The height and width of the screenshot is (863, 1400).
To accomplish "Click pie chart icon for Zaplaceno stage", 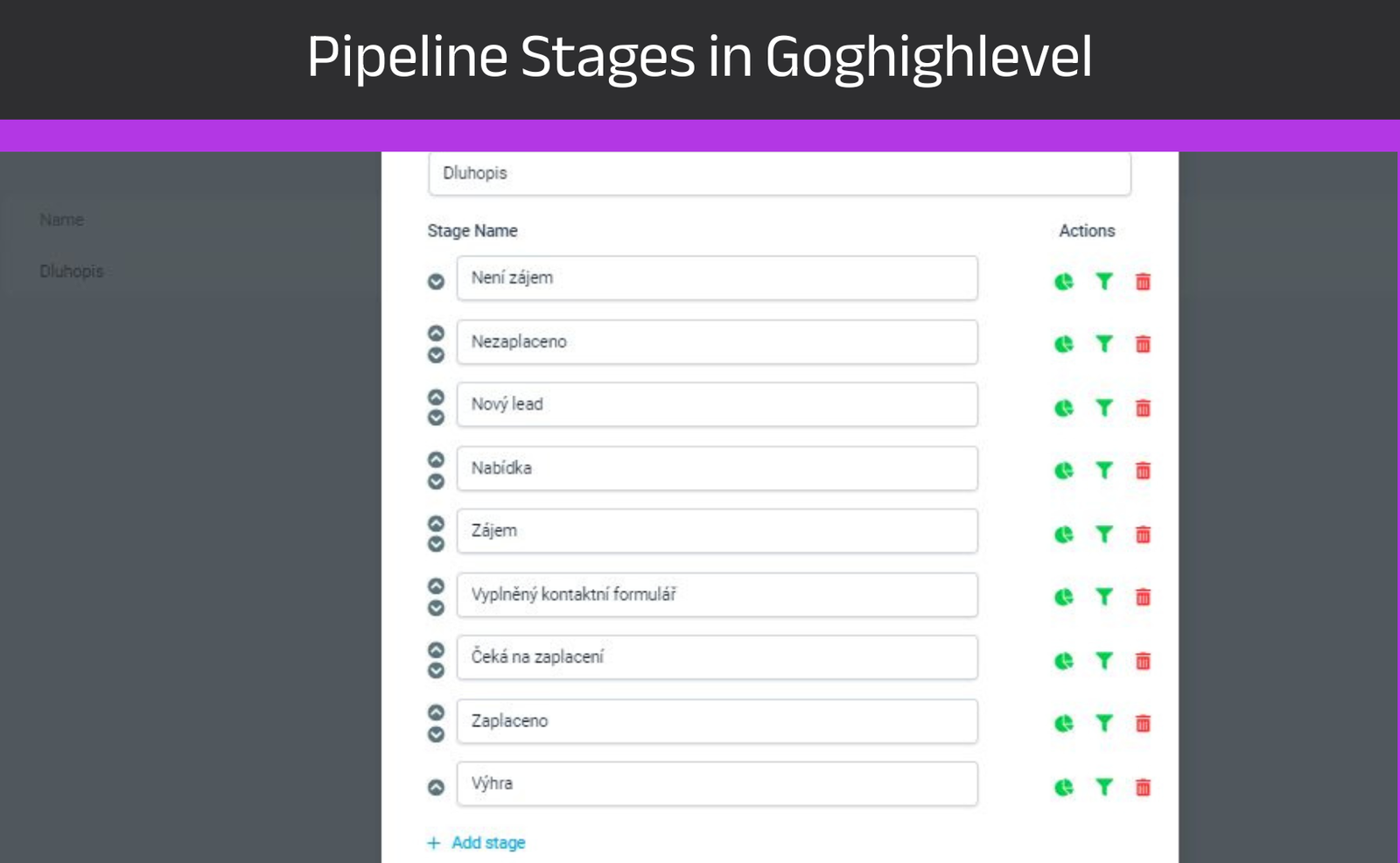I will (x=1064, y=724).
